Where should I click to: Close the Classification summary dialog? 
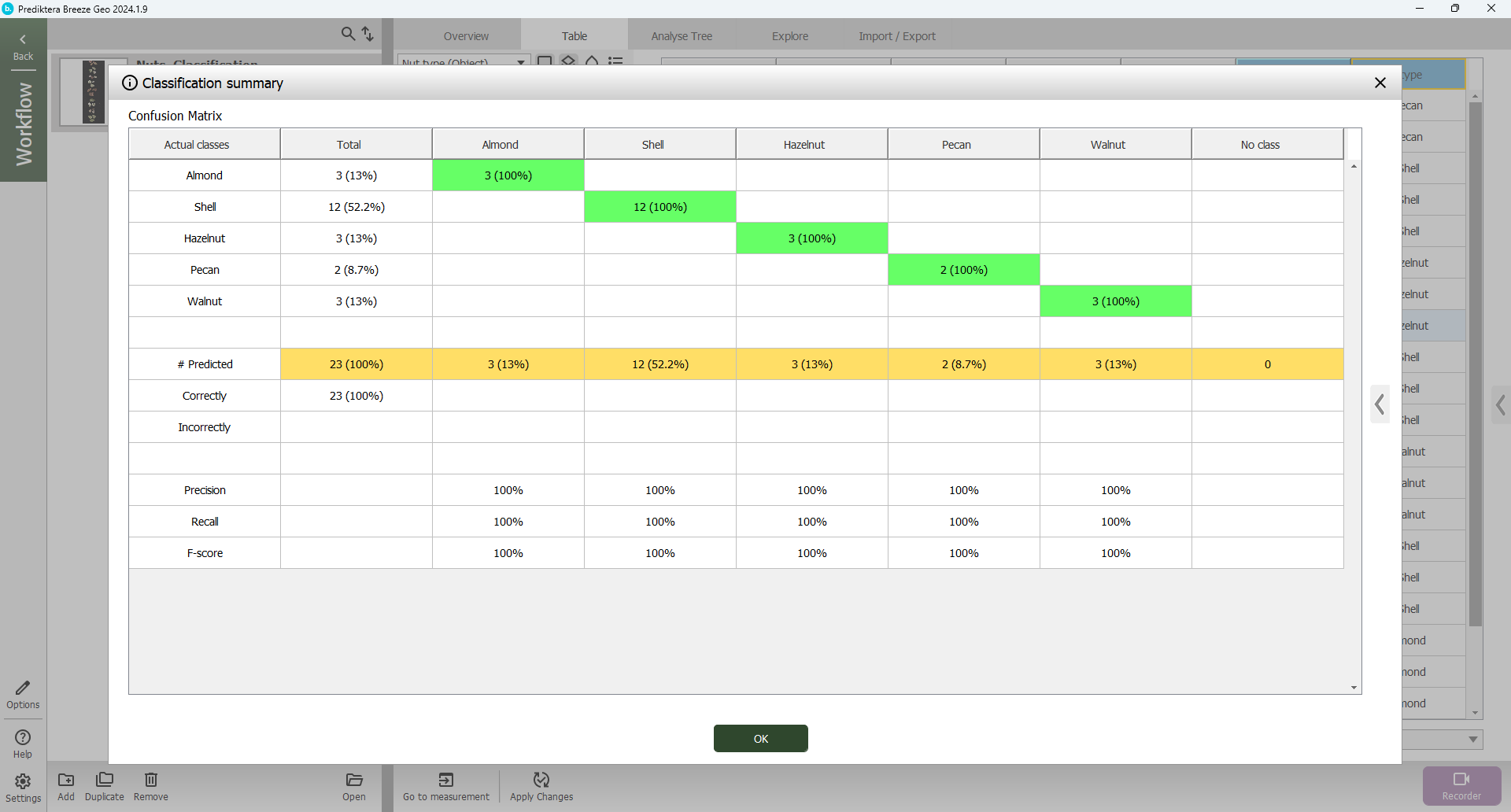(x=1380, y=83)
